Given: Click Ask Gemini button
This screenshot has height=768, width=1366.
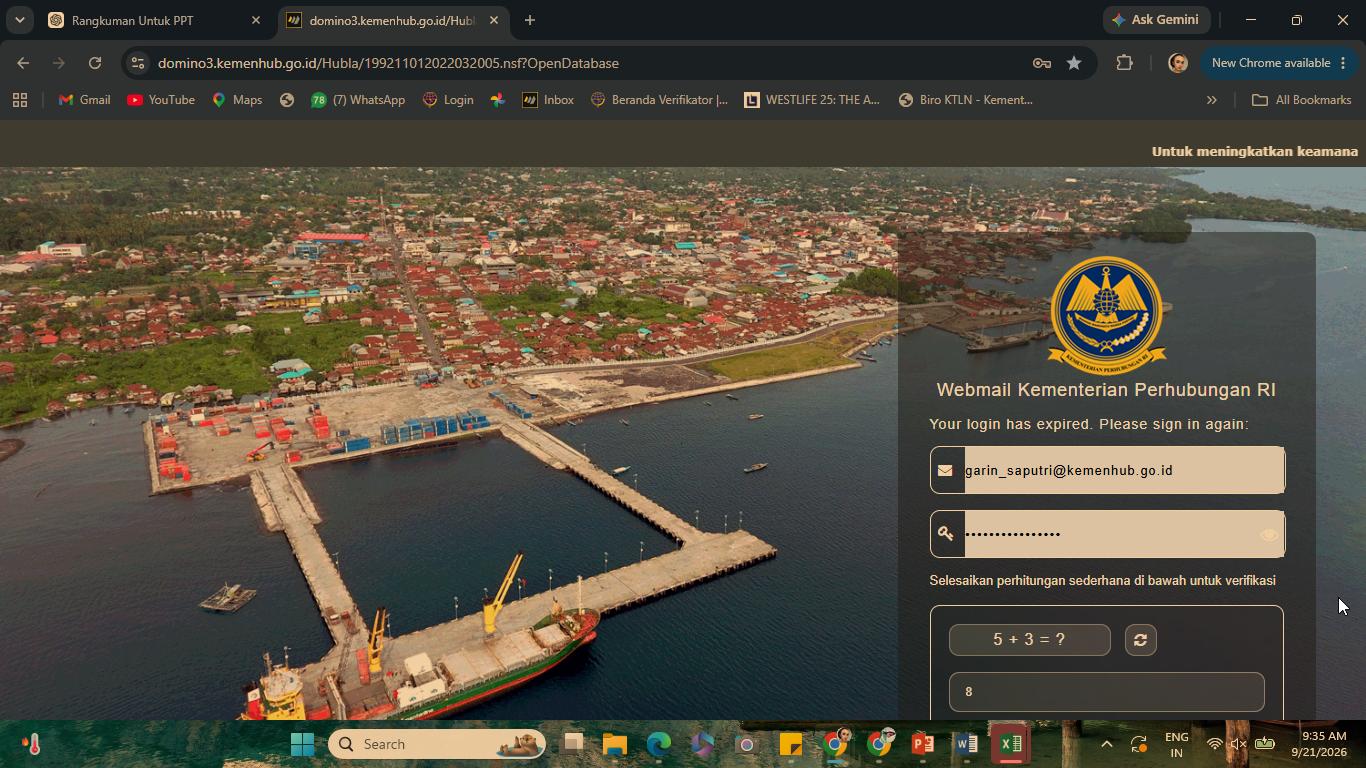Looking at the screenshot, I should pos(1158,20).
